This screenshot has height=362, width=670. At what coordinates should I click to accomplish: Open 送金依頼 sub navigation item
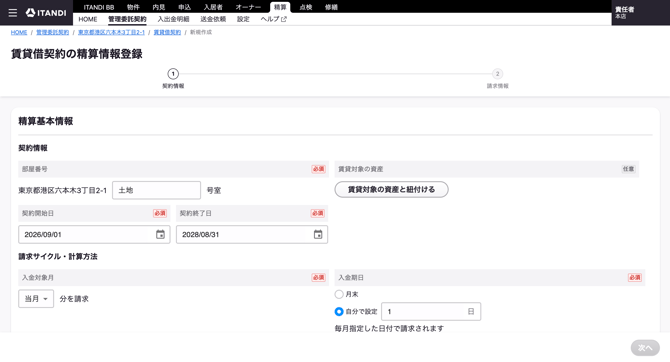213,19
